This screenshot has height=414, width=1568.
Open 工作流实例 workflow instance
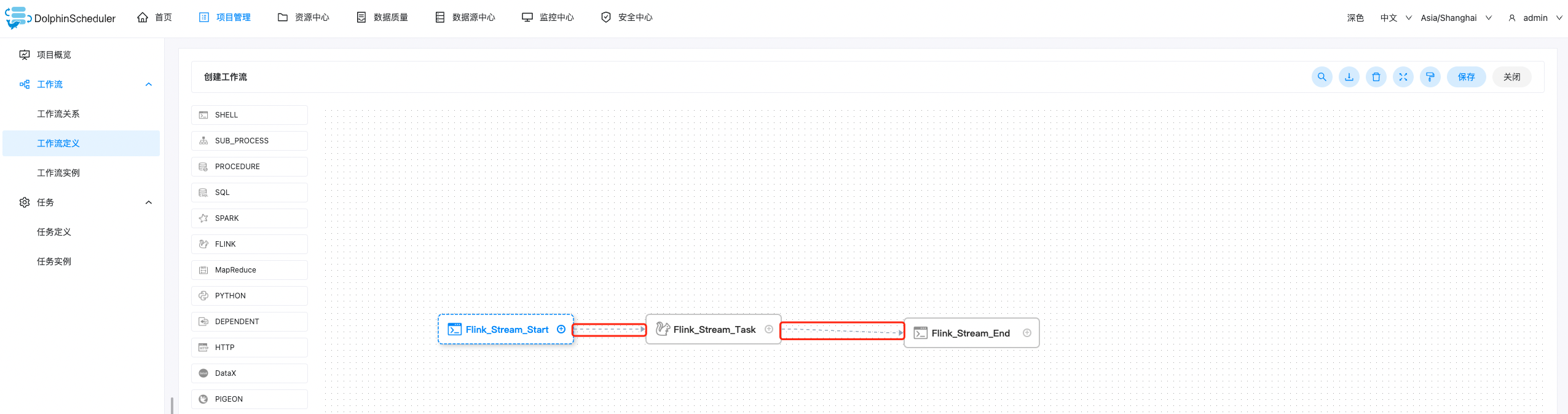pos(81,173)
